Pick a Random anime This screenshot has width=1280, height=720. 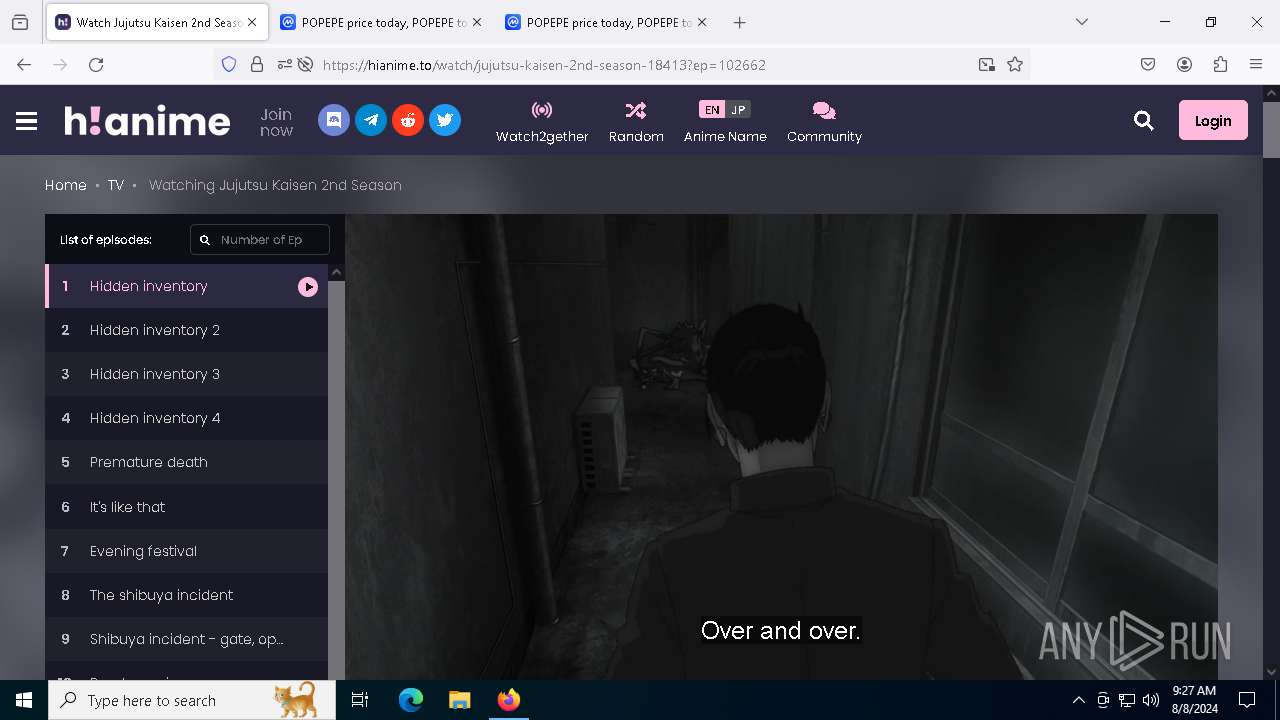636,122
